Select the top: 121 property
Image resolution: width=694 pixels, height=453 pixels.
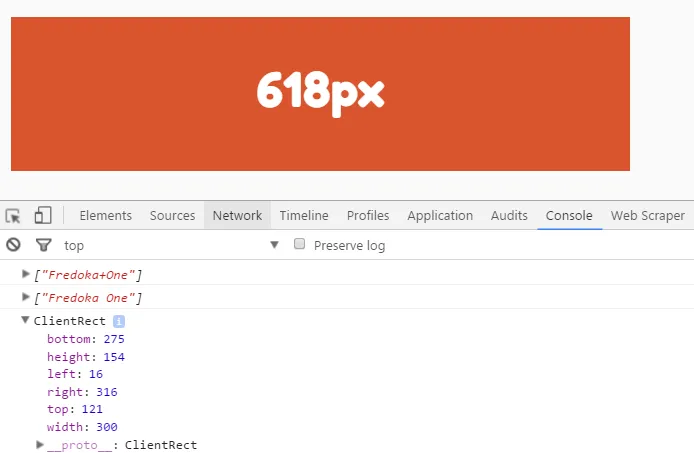[75, 409]
